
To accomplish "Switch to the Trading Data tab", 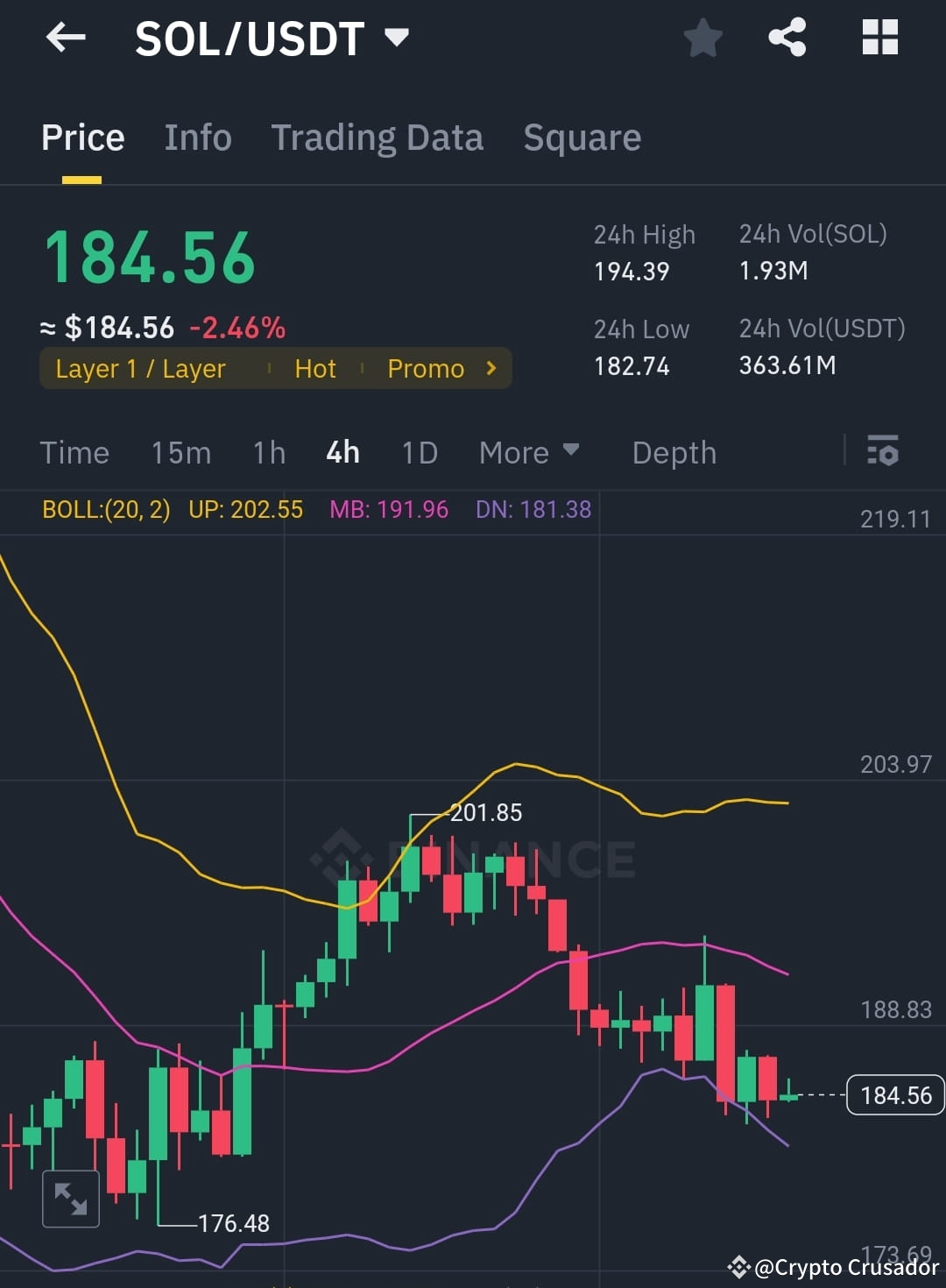I will point(378,137).
